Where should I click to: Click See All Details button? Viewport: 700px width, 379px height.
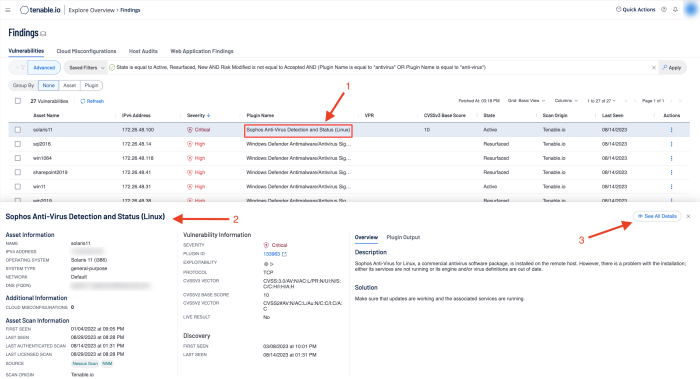click(x=657, y=216)
